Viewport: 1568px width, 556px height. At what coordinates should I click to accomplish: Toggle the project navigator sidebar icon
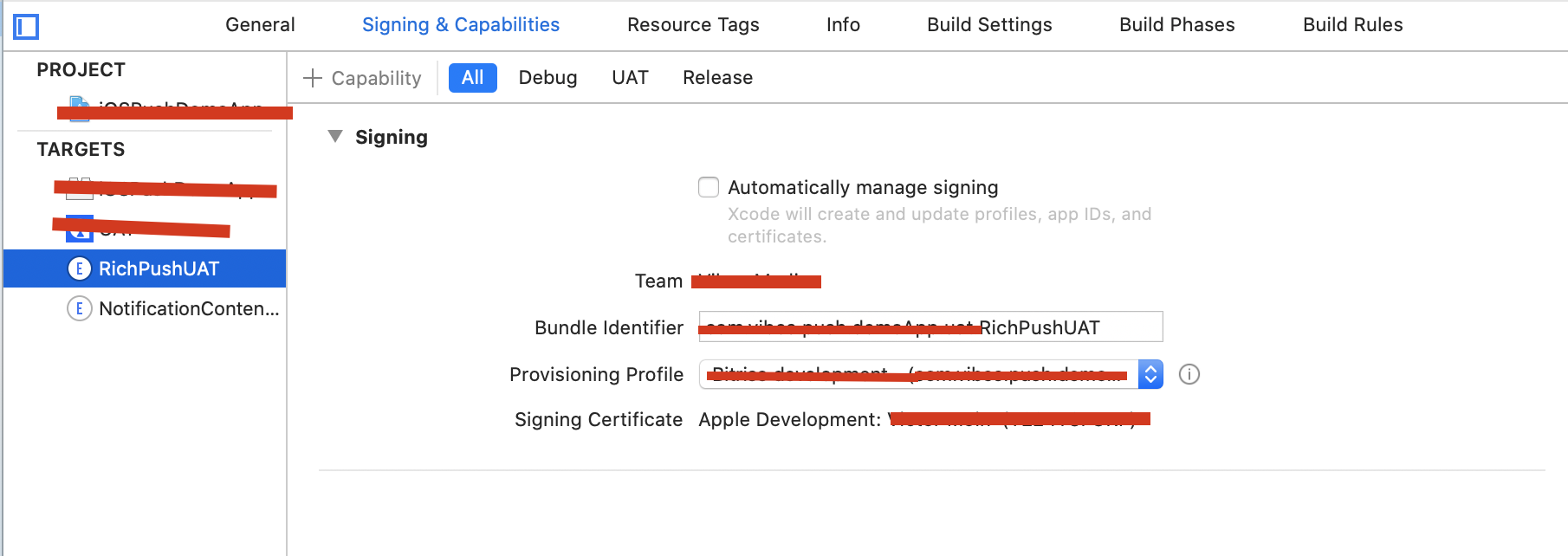click(27, 27)
